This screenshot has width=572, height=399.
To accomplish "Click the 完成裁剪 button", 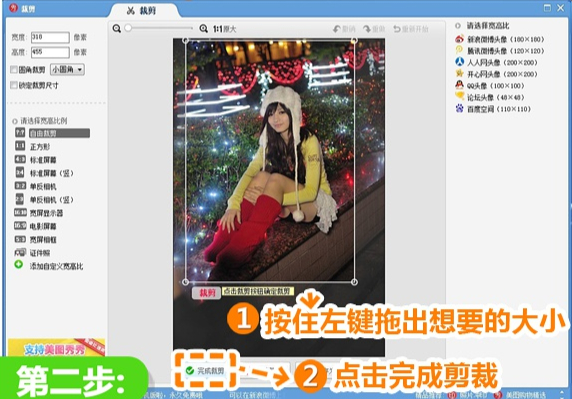I will [206, 371].
